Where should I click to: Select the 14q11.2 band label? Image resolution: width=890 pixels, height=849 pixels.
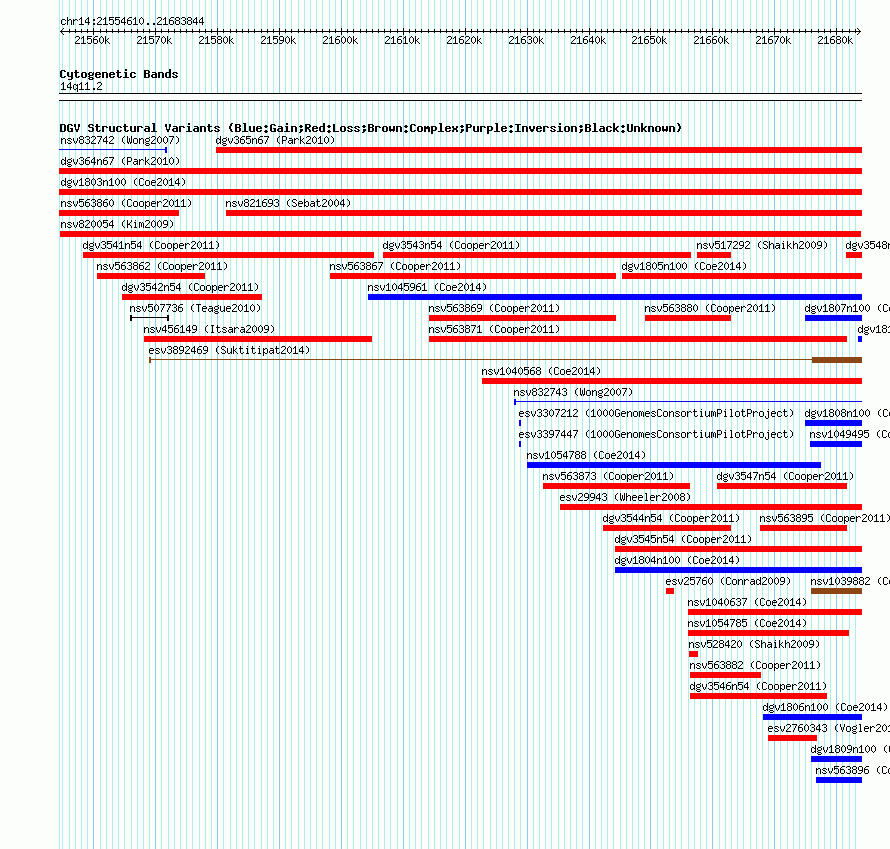[81, 86]
